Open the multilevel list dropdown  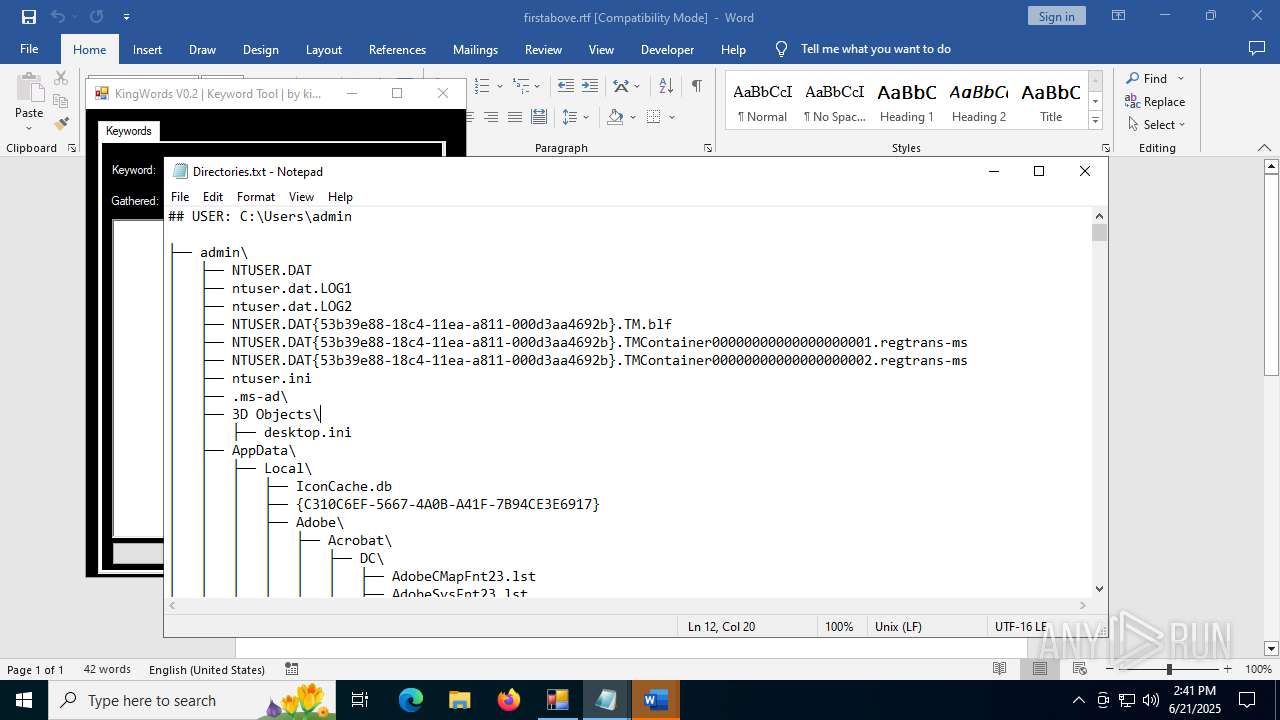pyautogui.click(x=537, y=86)
